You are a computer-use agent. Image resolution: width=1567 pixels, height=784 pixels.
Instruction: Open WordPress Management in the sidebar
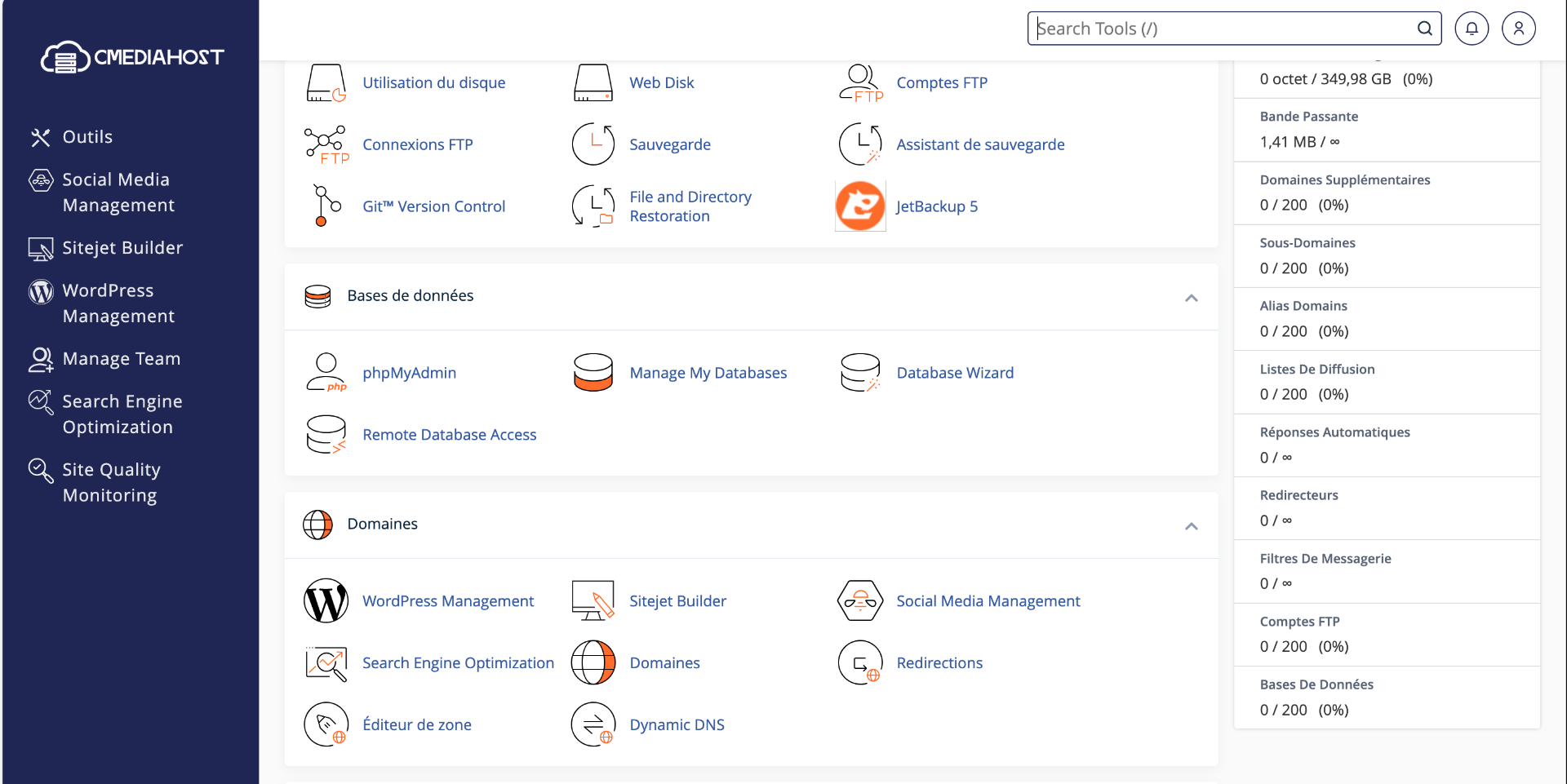(x=118, y=303)
